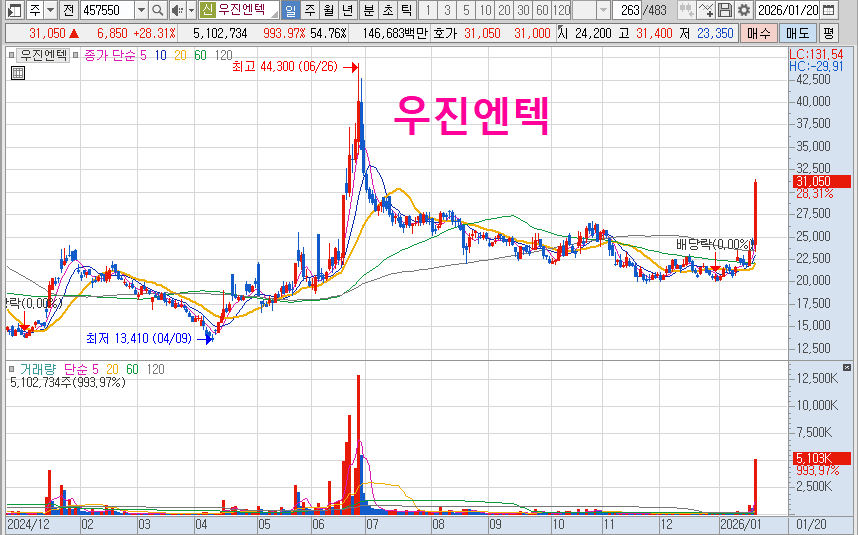The height and width of the screenshot is (535, 858).
Task: Click the date field 2026/01/20
Action: click(x=788, y=10)
